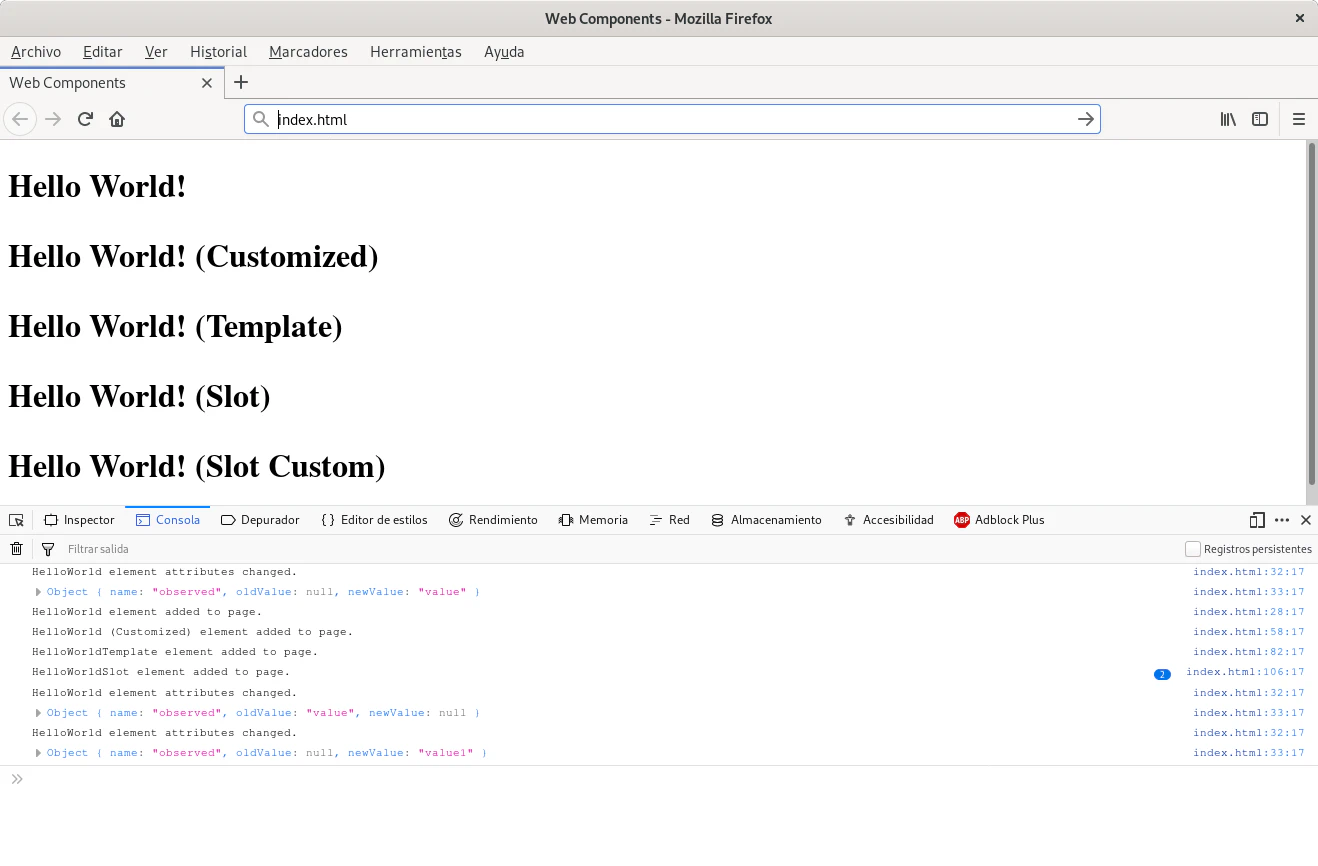Open index.html:58:17 source link
The width and height of the screenshot is (1318, 866).
(x=1248, y=632)
